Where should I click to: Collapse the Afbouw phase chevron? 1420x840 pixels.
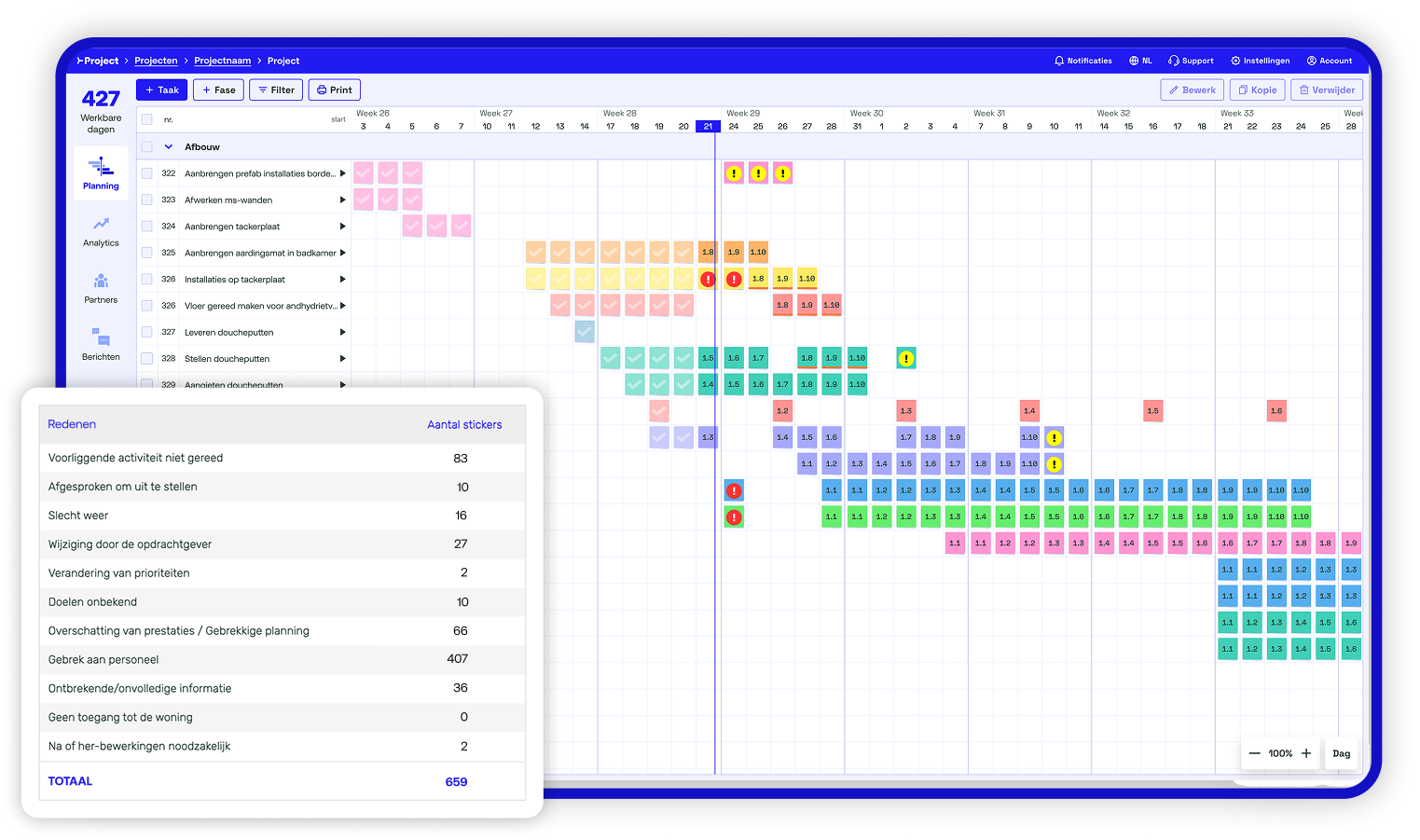click(x=169, y=146)
